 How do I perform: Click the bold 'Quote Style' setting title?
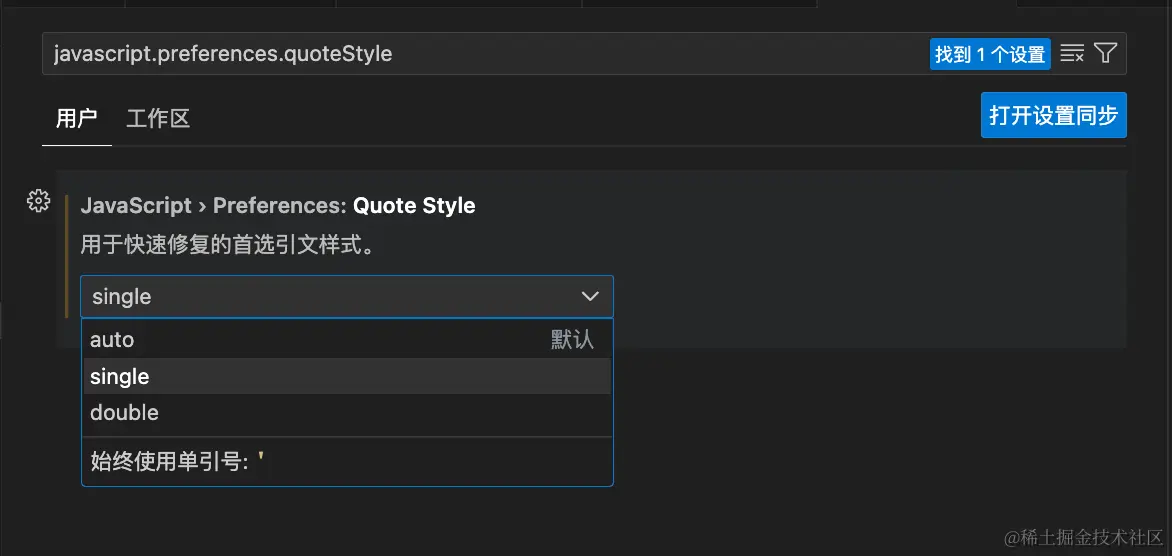414,206
